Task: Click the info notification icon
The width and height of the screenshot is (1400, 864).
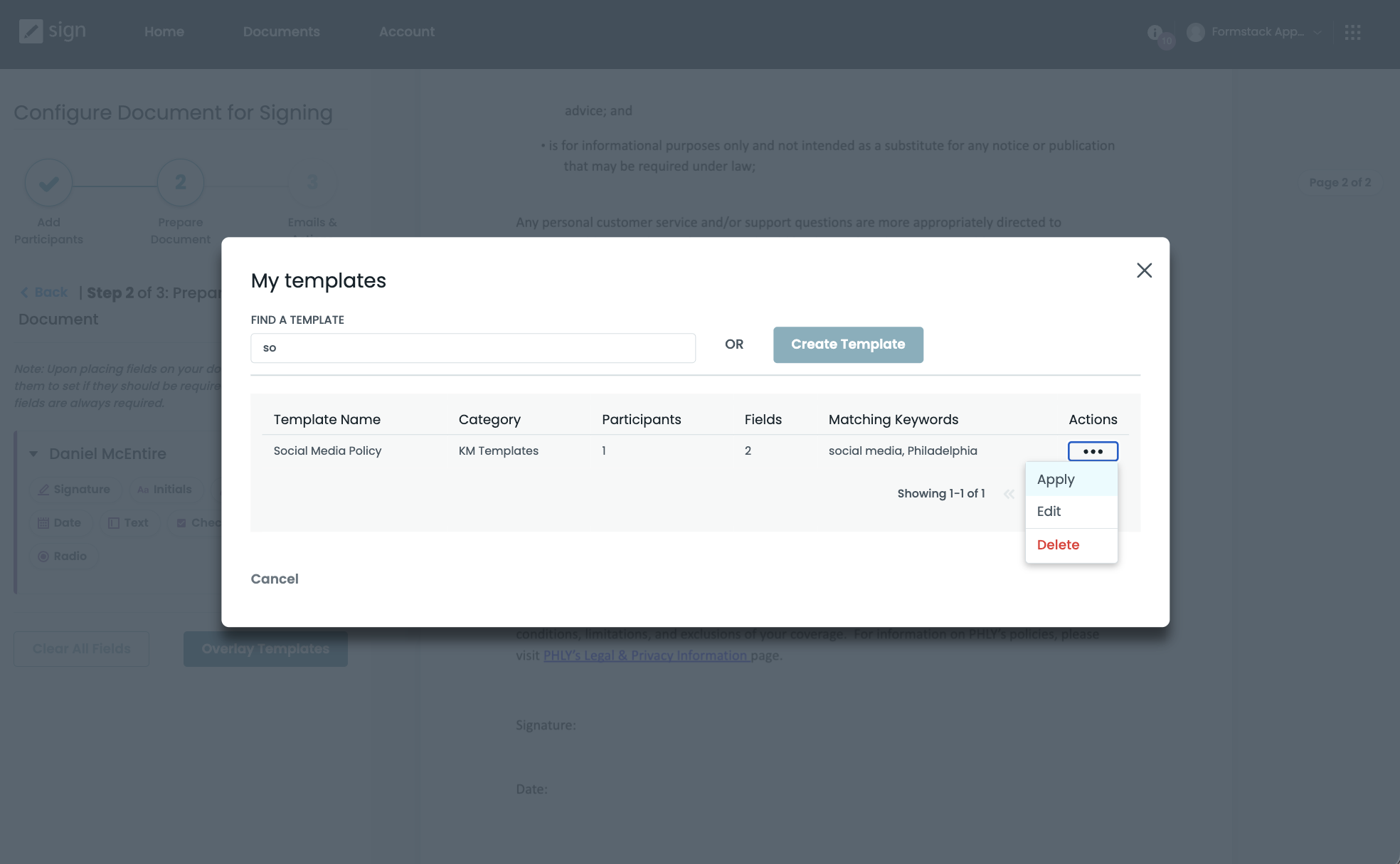Action: click(x=1155, y=32)
